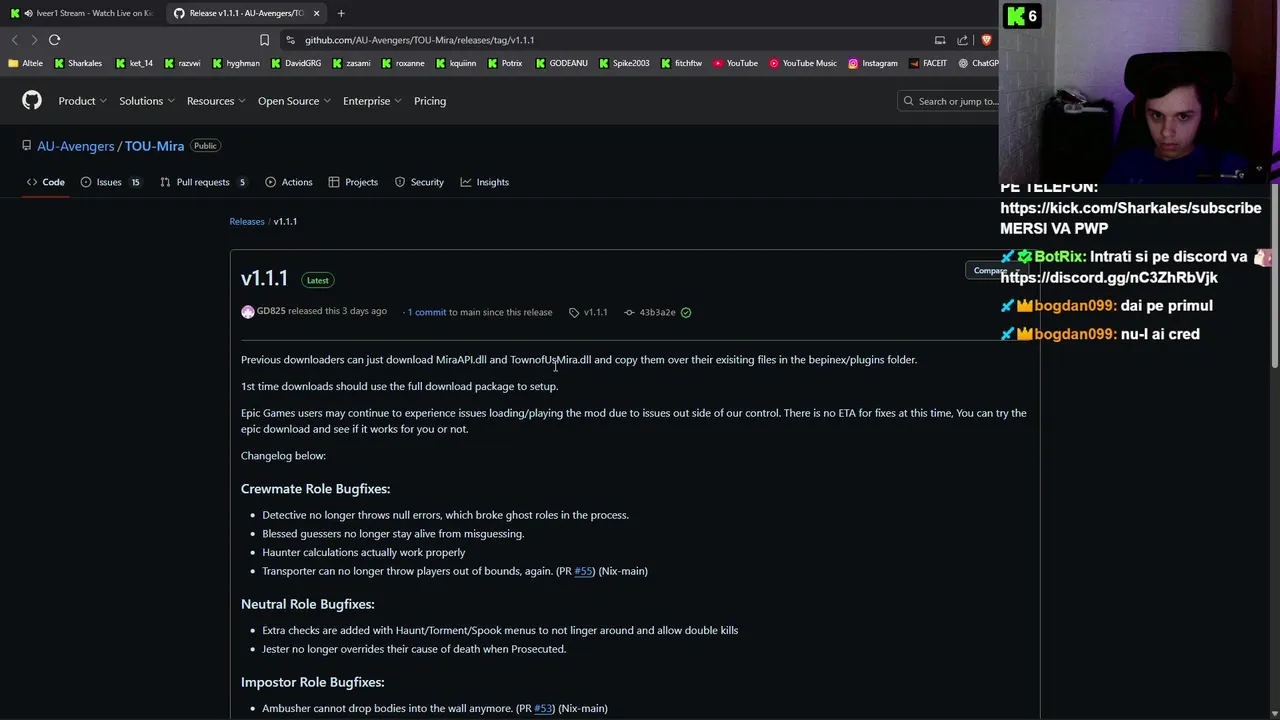Click the v1.1.1 tag icon
The width and height of the screenshot is (1280, 720).
[x=574, y=313]
